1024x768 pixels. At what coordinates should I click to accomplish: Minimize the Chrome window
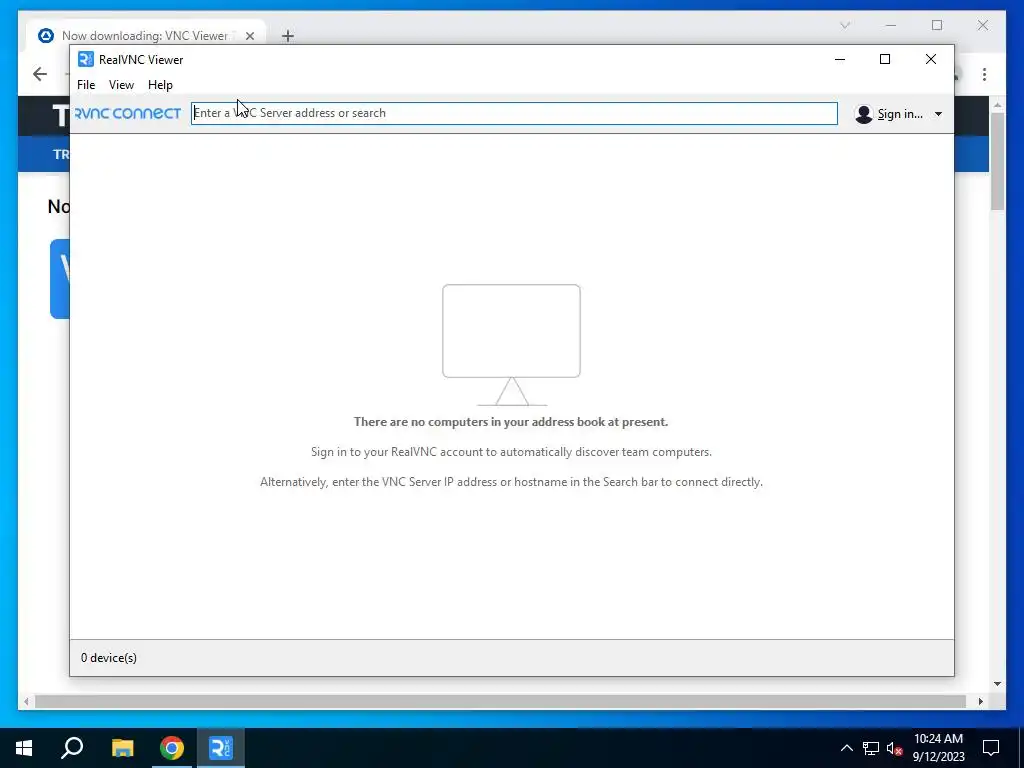[891, 25]
